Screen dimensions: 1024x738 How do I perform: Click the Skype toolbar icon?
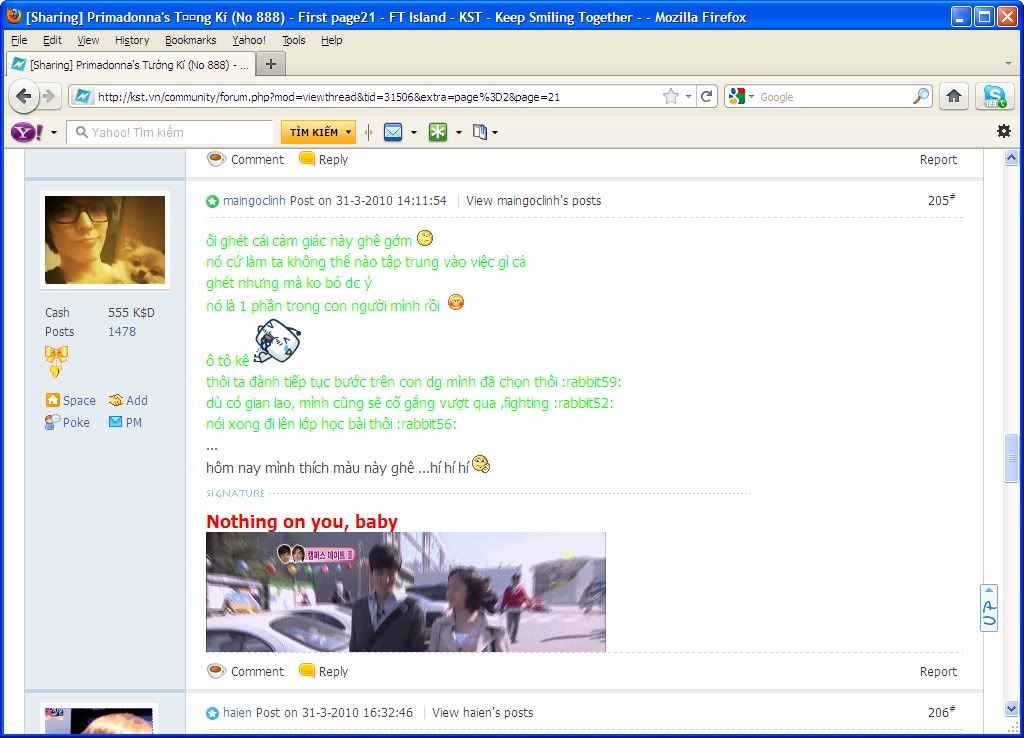pyautogui.click(x=995, y=97)
